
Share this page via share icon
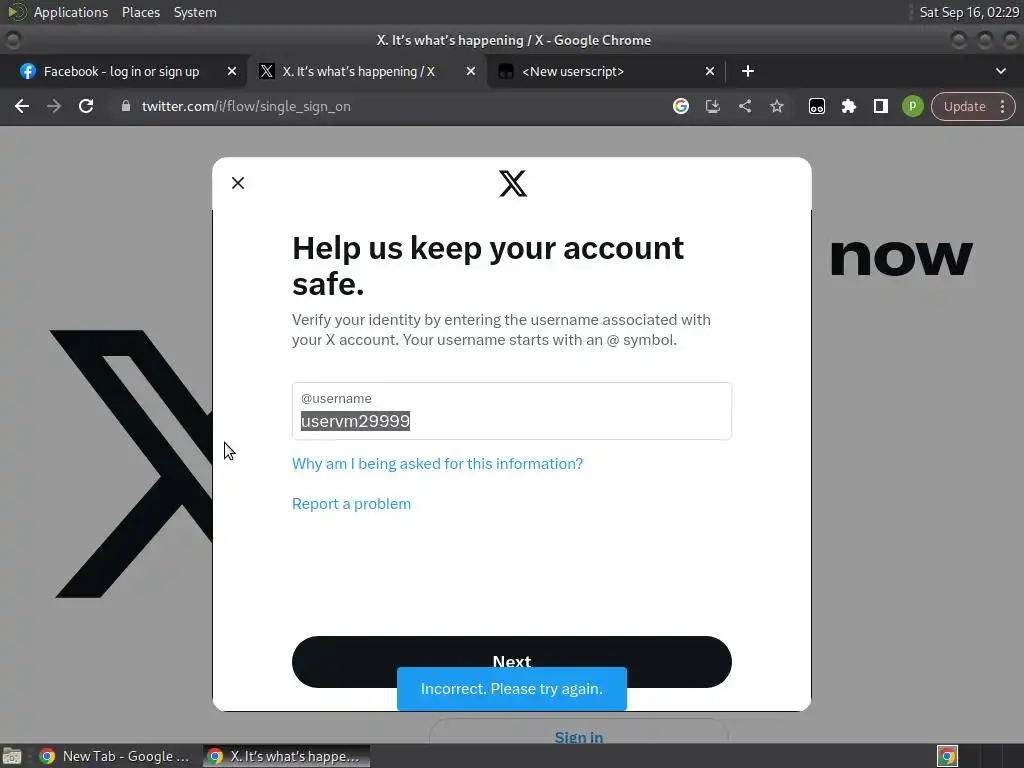click(x=744, y=106)
